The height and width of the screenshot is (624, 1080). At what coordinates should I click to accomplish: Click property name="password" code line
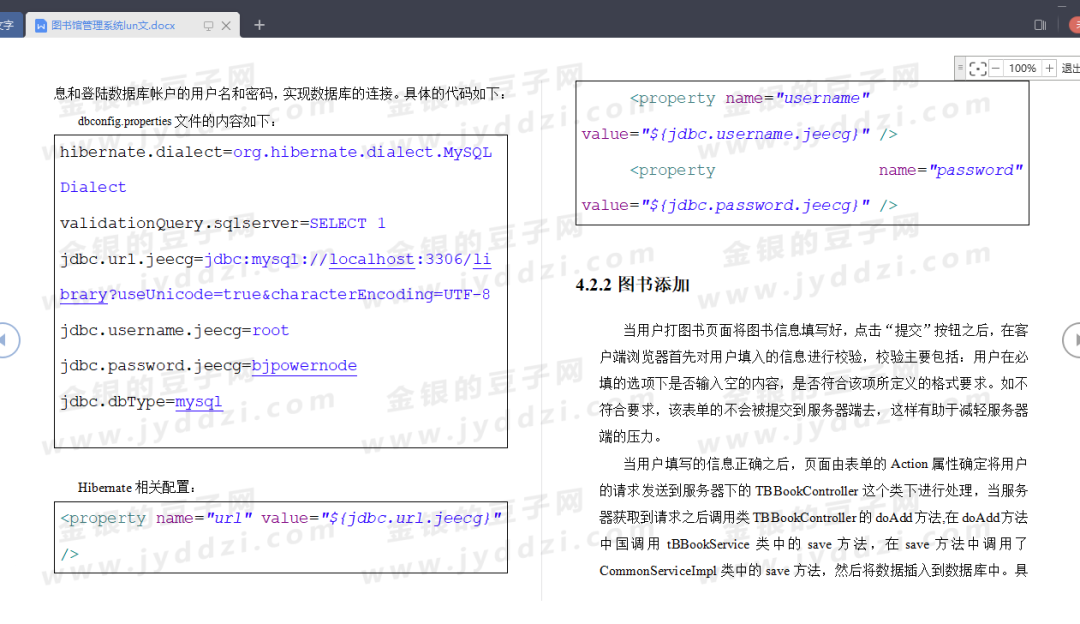pyautogui.click(x=826, y=170)
